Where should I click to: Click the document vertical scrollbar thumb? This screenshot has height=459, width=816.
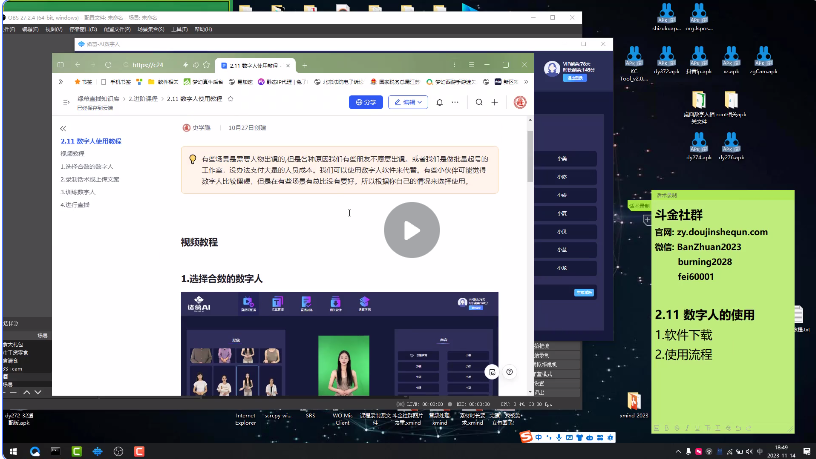click(x=530, y=156)
